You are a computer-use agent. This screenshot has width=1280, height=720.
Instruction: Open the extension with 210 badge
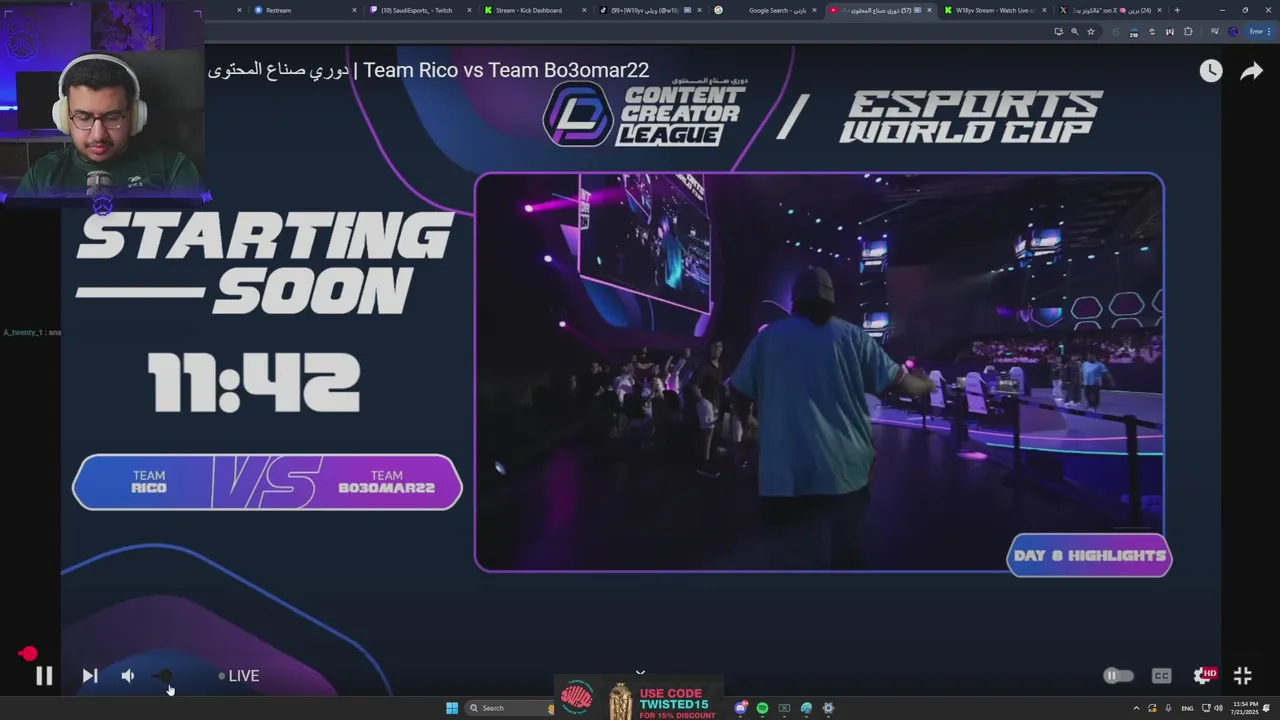(1134, 32)
